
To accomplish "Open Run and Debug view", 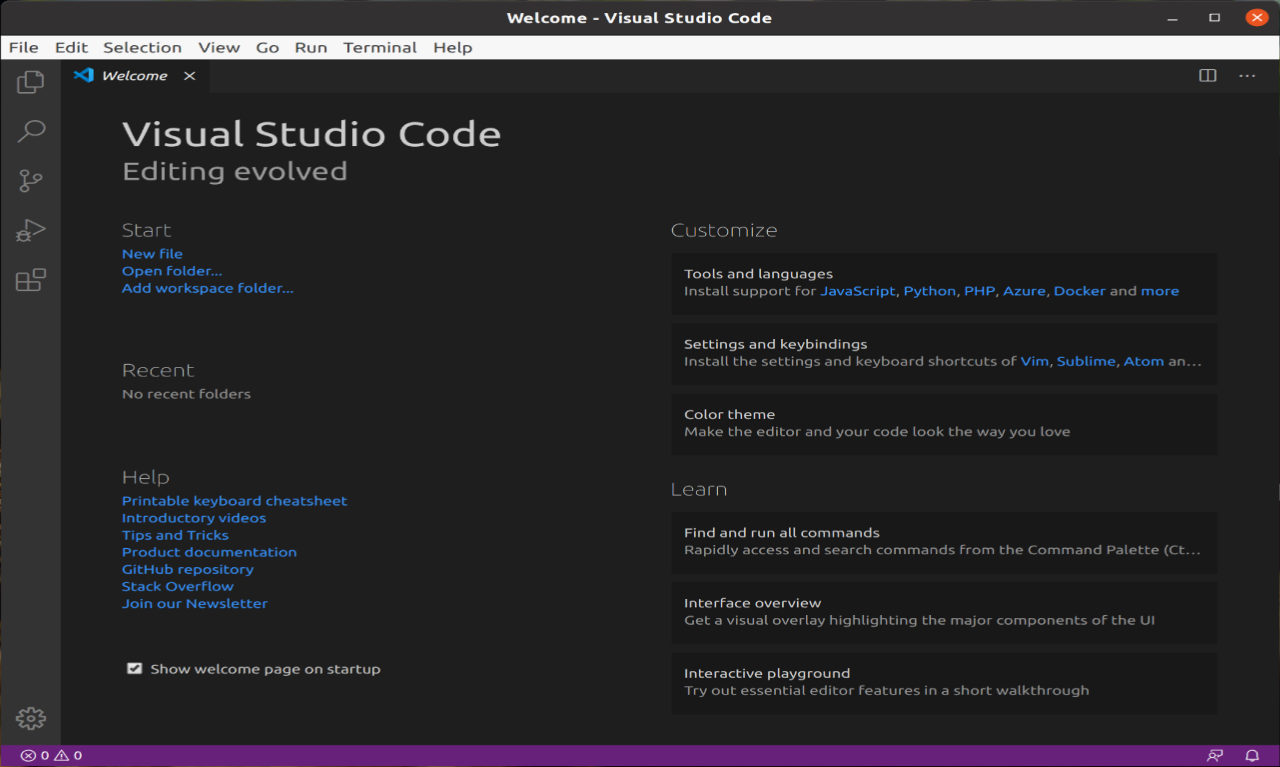I will click(31, 230).
